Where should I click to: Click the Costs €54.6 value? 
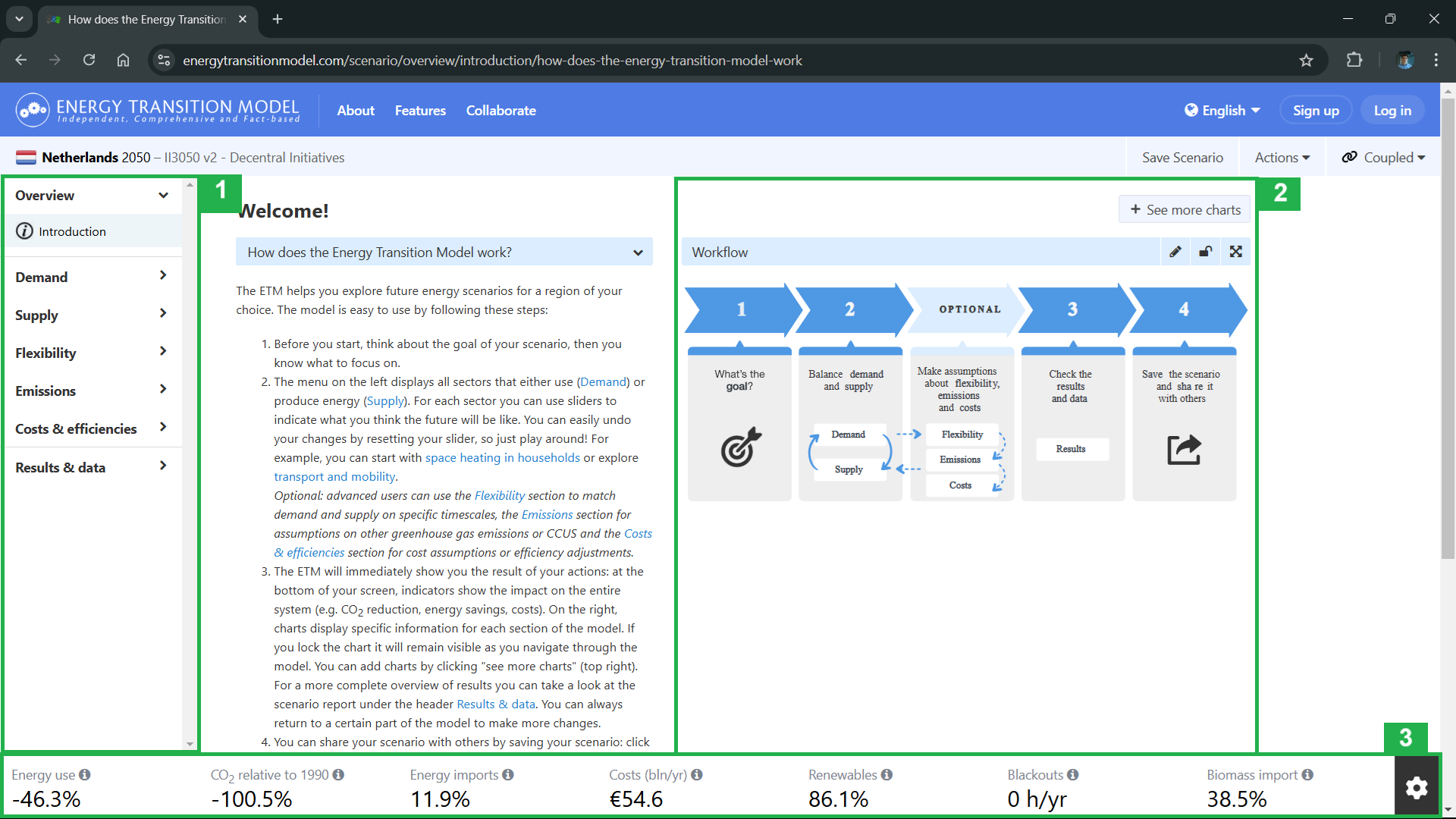[636, 799]
